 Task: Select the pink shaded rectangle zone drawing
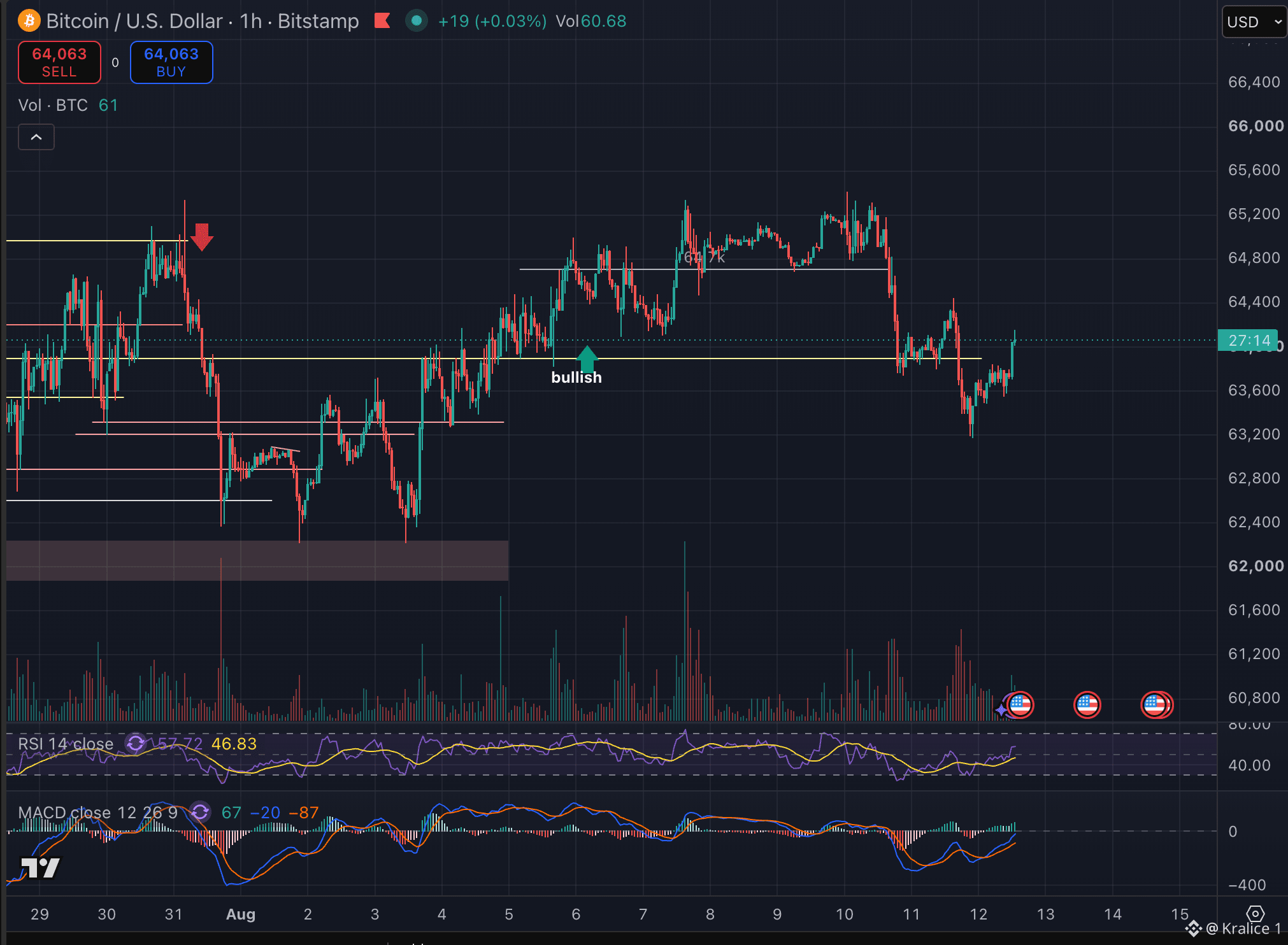click(x=257, y=560)
